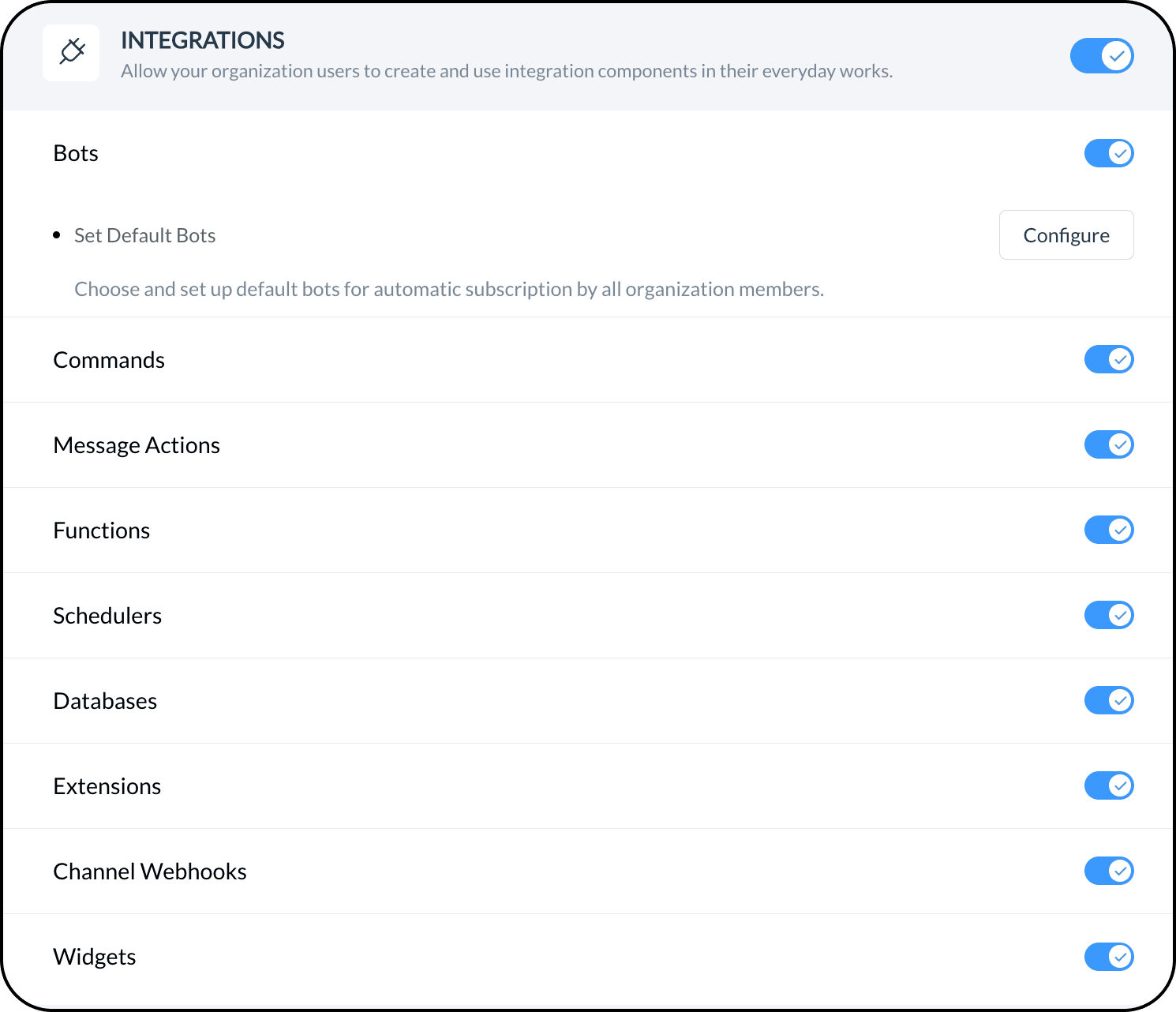Click the Integrations description subtitle
Viewport: 1176px width, 1012px height.
507,71
